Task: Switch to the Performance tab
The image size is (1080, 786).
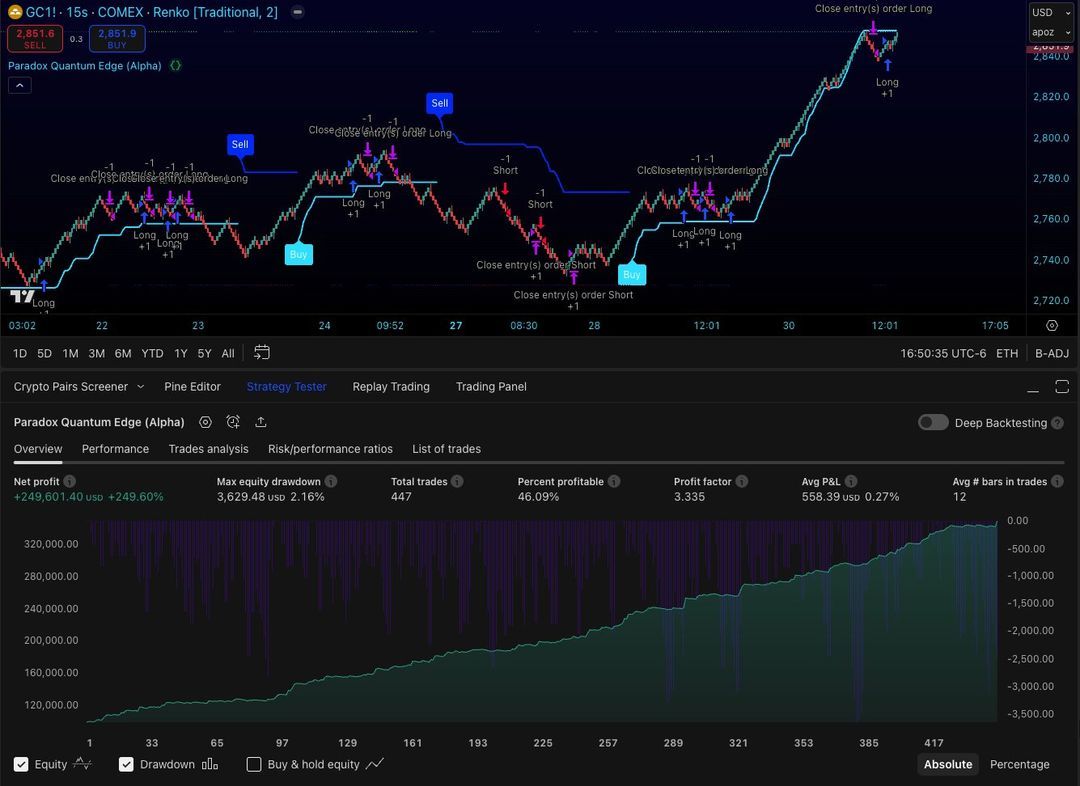Action: pyautogui.click(x=115, y=449)
